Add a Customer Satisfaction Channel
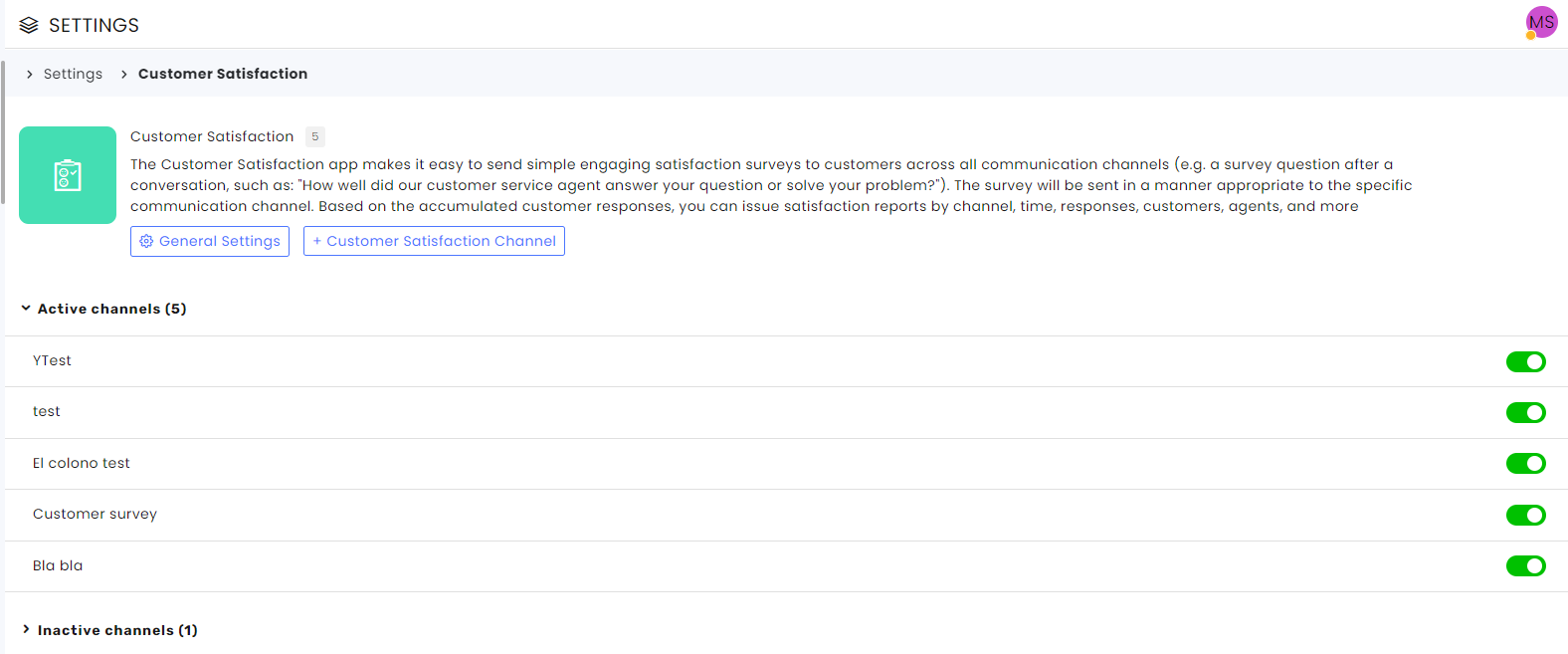The height and width of the screenshot is (654, 1568). [434, 241]
